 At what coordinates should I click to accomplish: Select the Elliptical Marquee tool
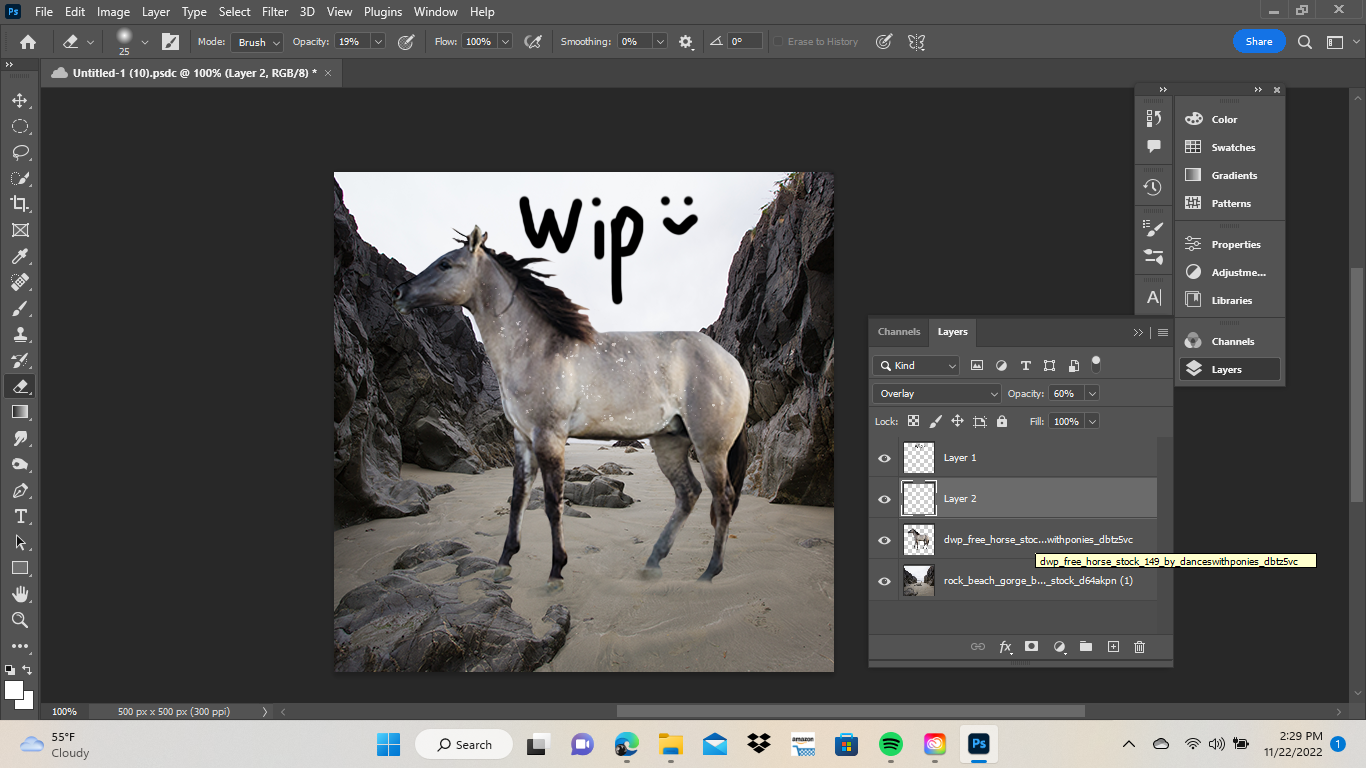click(19, 126)
